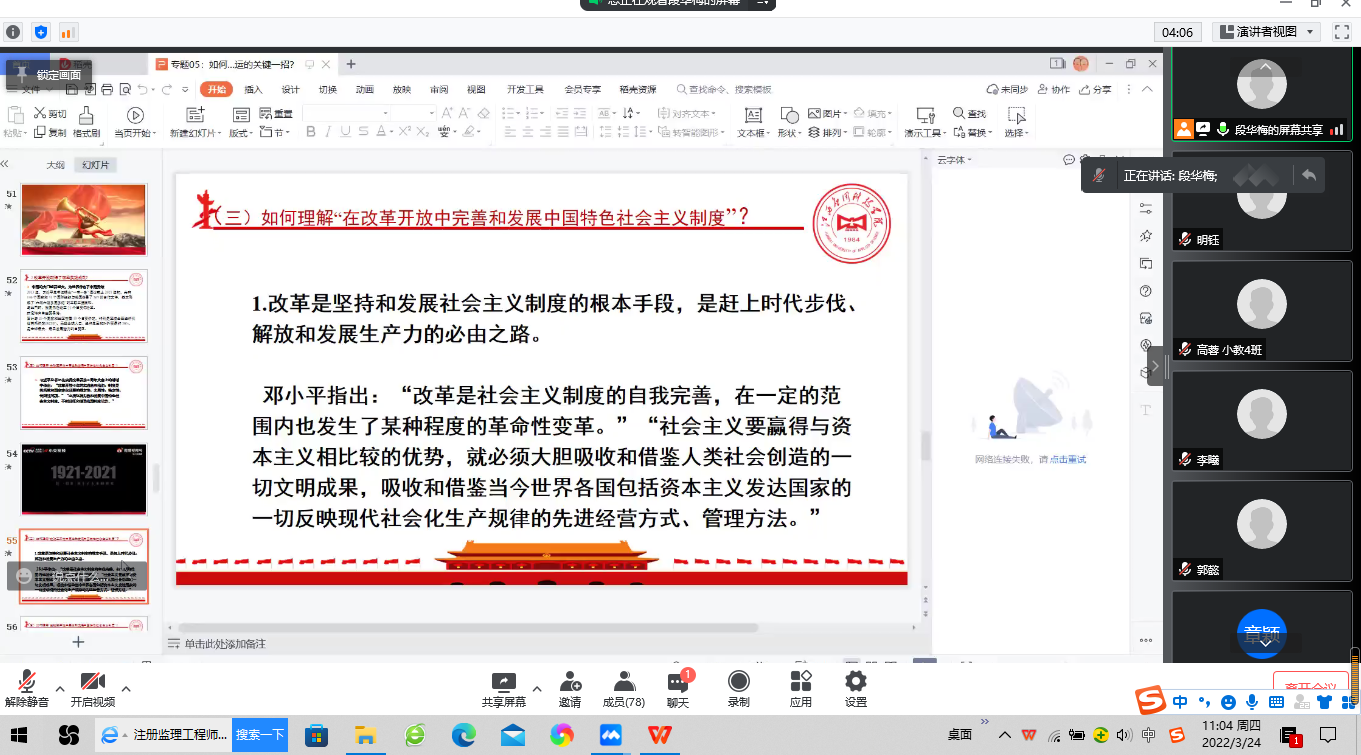Open meeting 设置 settings gear
This screenshot has height=755, width=1361.
pyautogui.click(x=855, y=689)
